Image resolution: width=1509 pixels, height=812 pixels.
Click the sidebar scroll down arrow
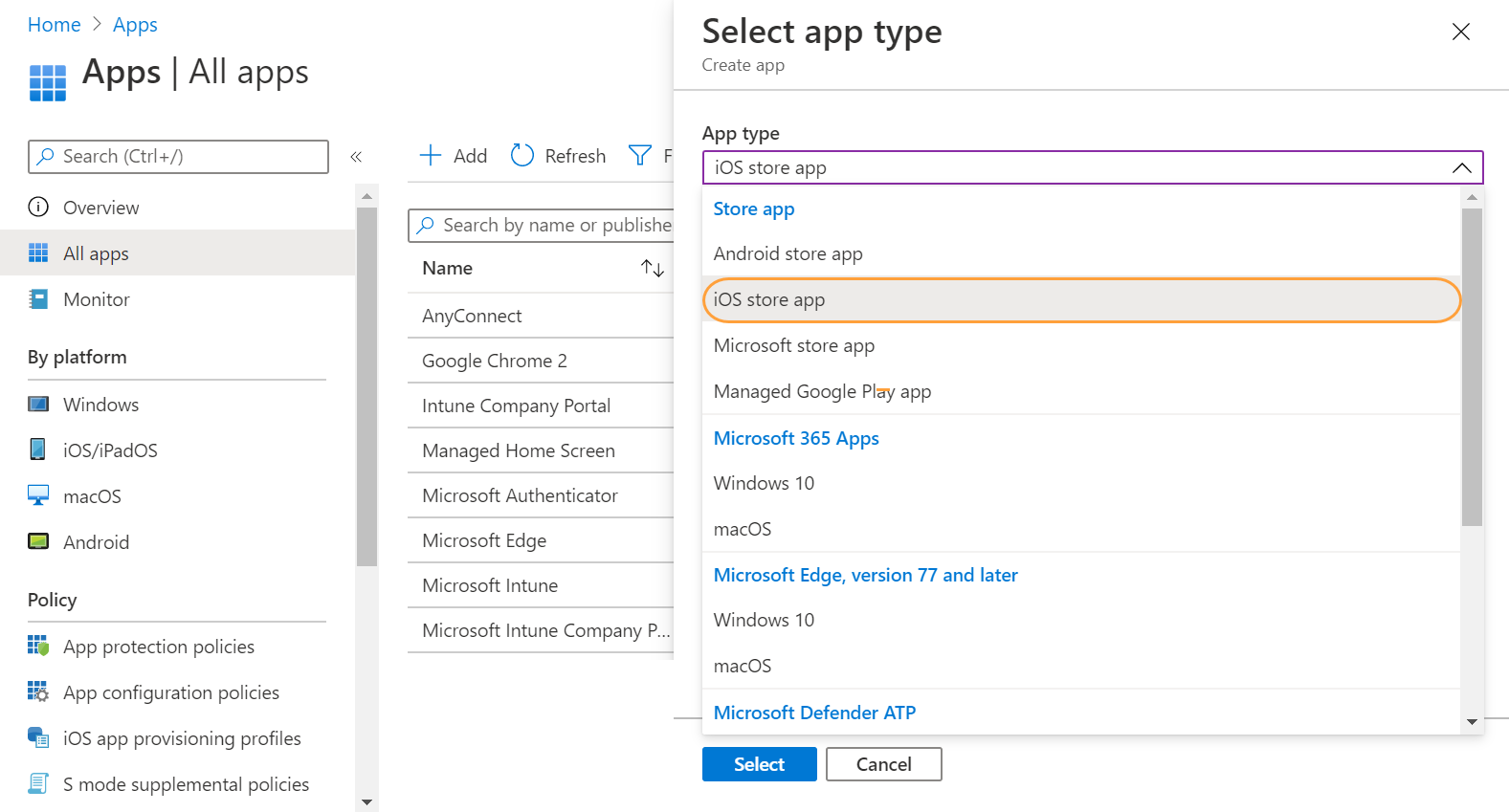tap(366, 801)
